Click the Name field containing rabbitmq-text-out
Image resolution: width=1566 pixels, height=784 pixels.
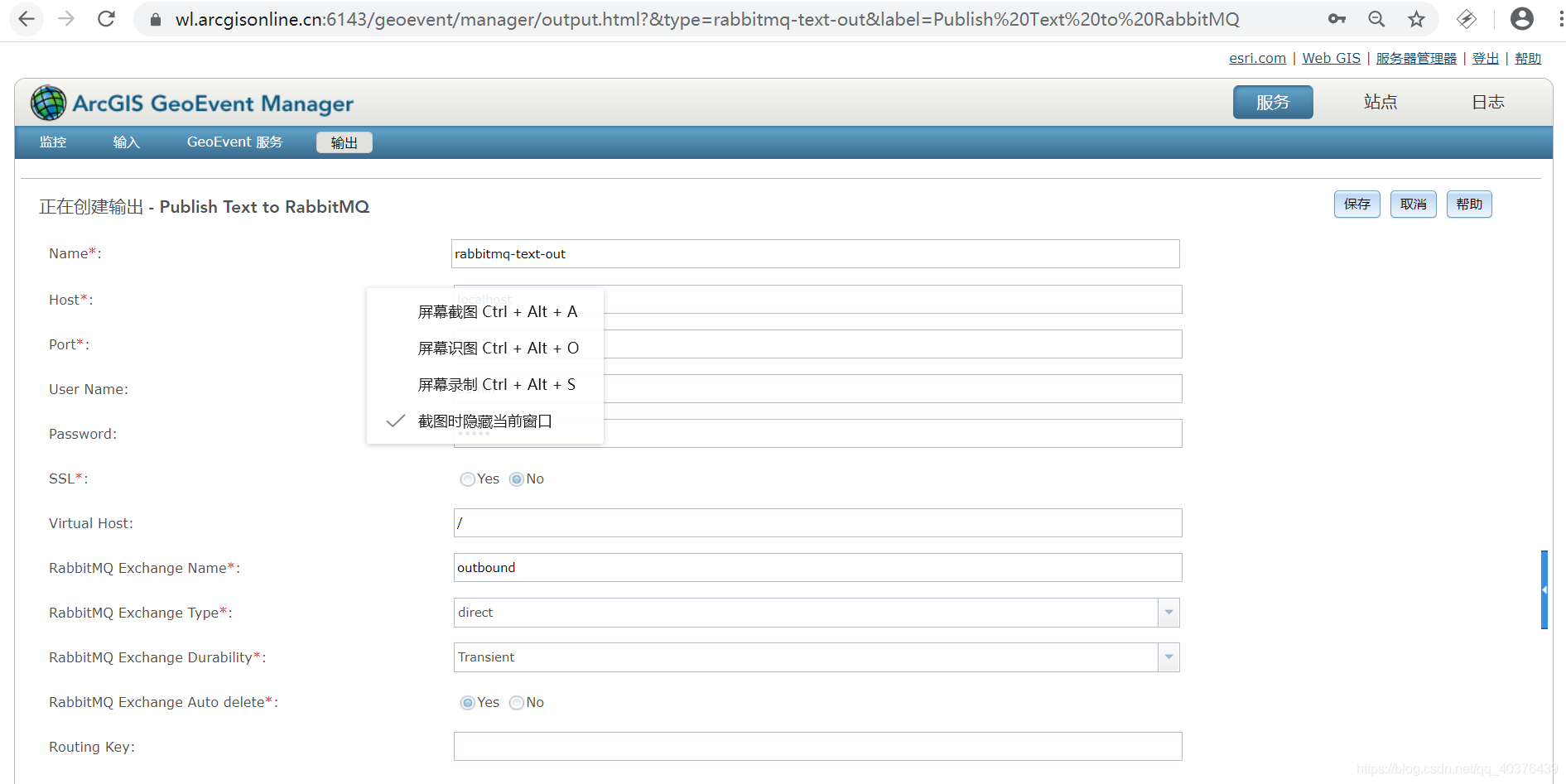(x=815, y=254)
